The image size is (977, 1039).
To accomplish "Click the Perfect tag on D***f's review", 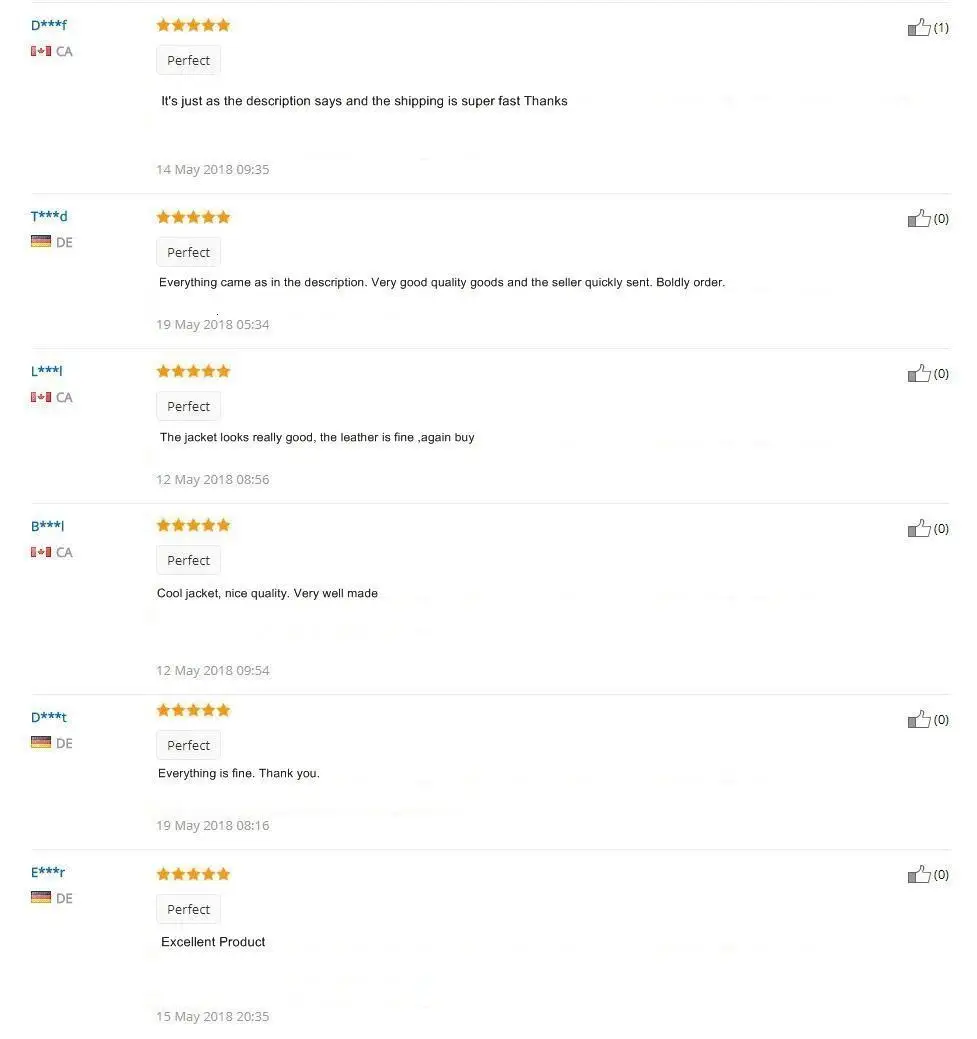I will (x=188, y=60).
